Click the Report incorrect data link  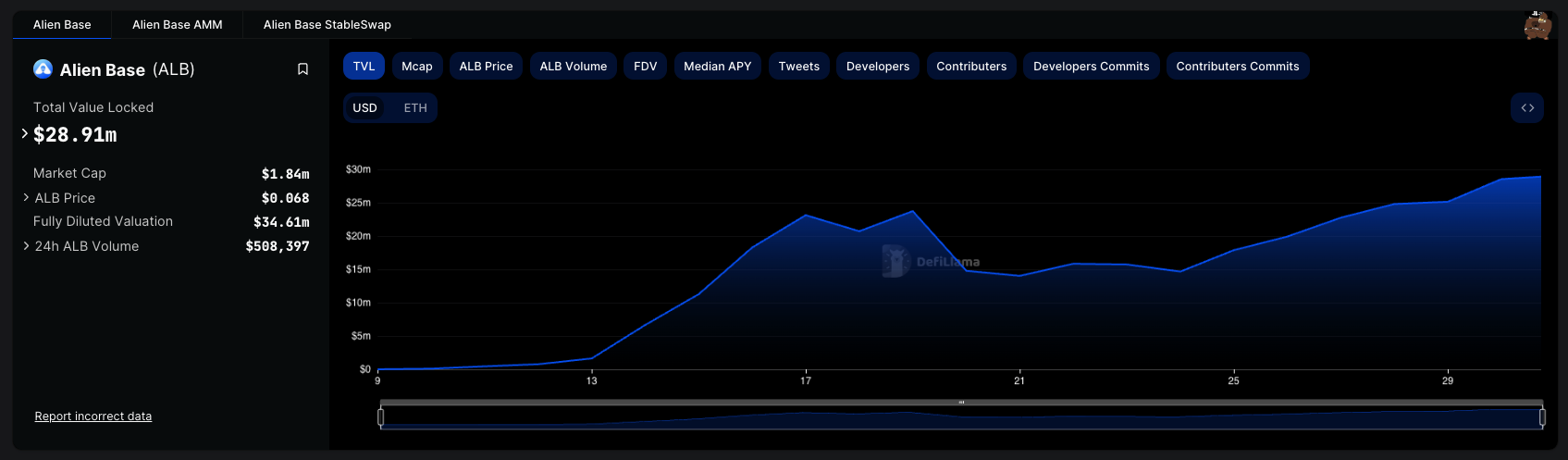[93, 416]
